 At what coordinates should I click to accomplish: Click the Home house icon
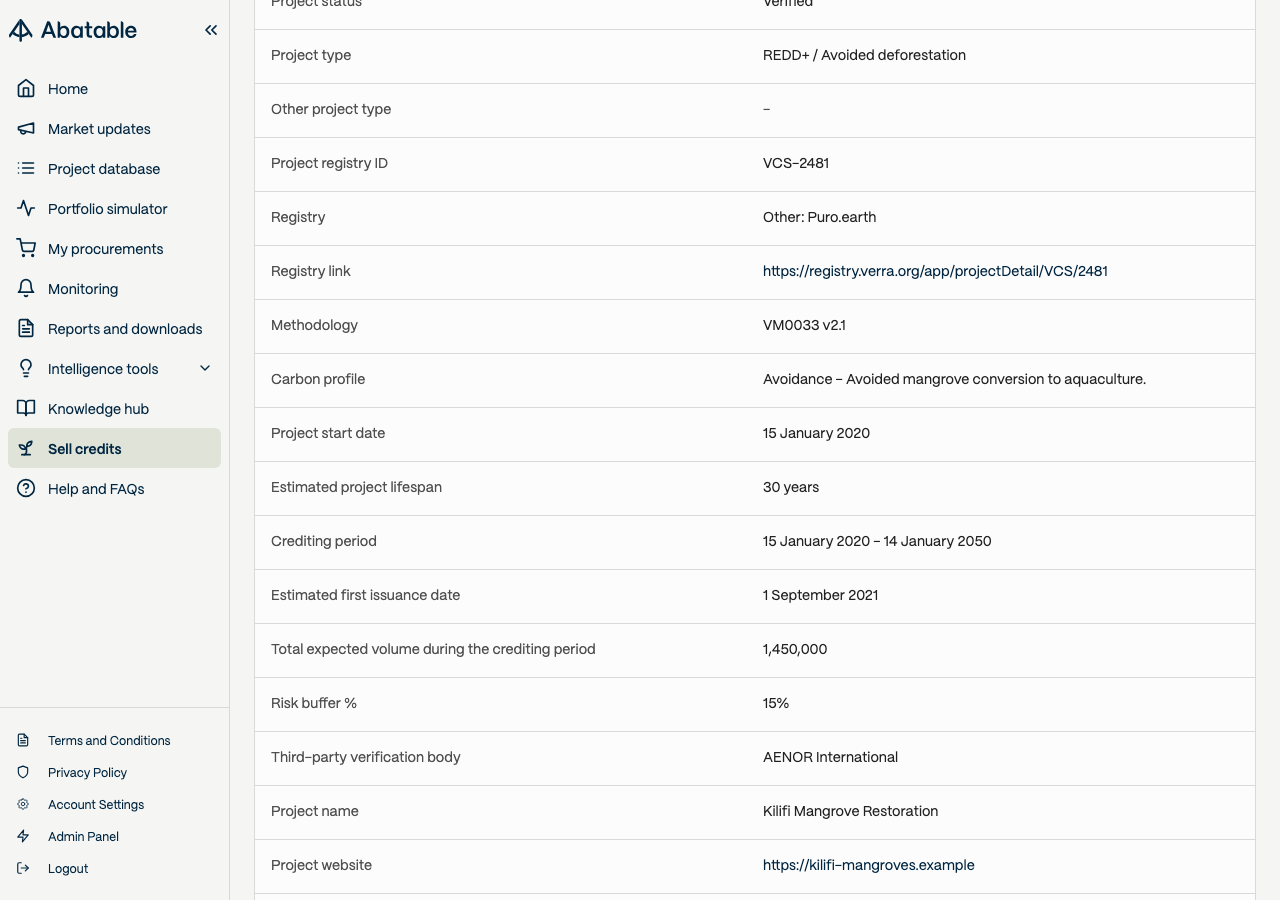(x=26, y=89)
